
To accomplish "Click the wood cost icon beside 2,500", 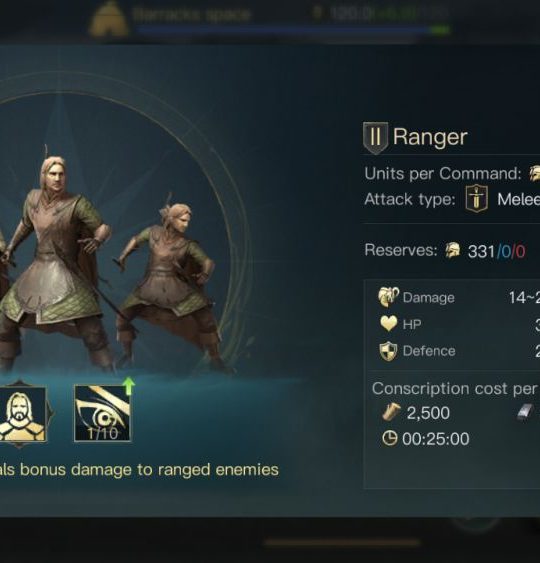I will pos(391,412).
